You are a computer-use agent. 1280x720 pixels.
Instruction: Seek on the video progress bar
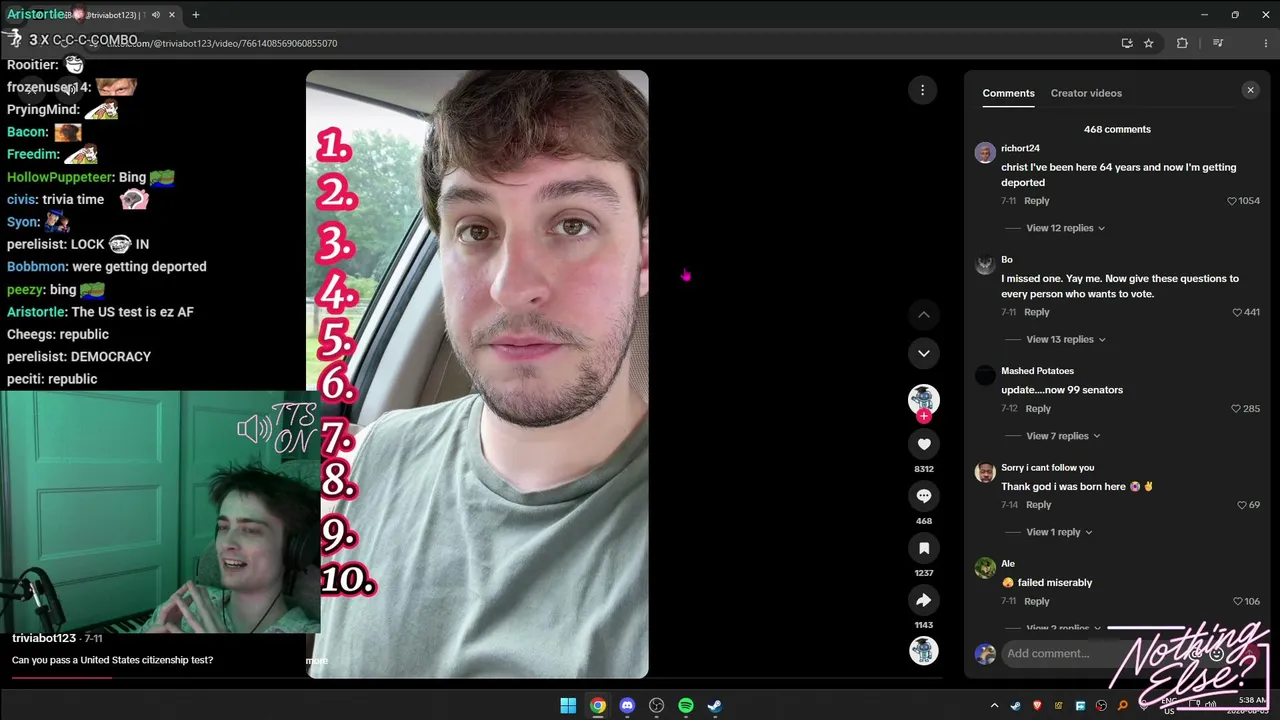pyautogui.click(x=476, y=677)
